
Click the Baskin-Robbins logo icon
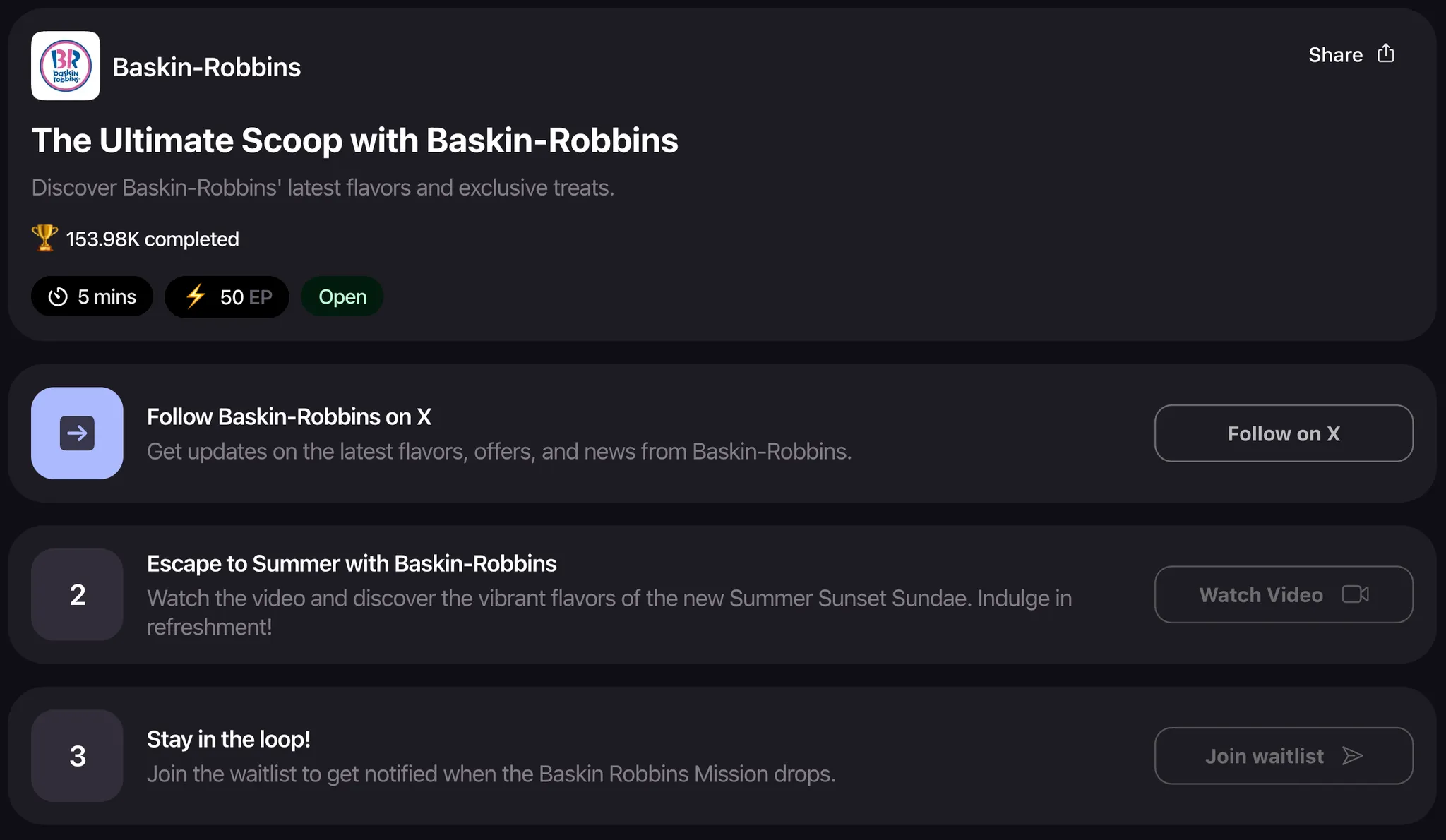tap(66, 66)
